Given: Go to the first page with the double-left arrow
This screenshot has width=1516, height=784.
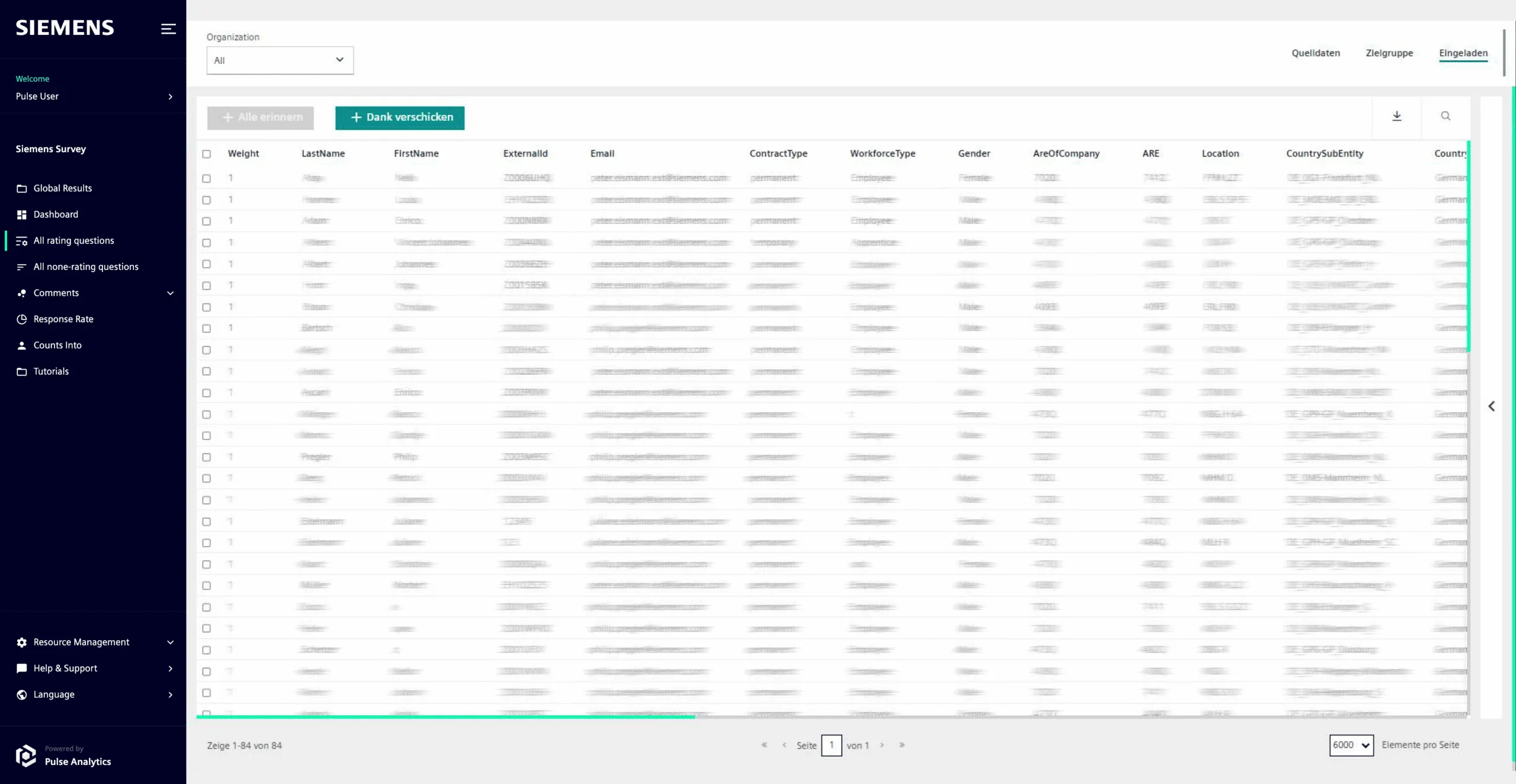Looking at the screenshot, I should 764,745.
